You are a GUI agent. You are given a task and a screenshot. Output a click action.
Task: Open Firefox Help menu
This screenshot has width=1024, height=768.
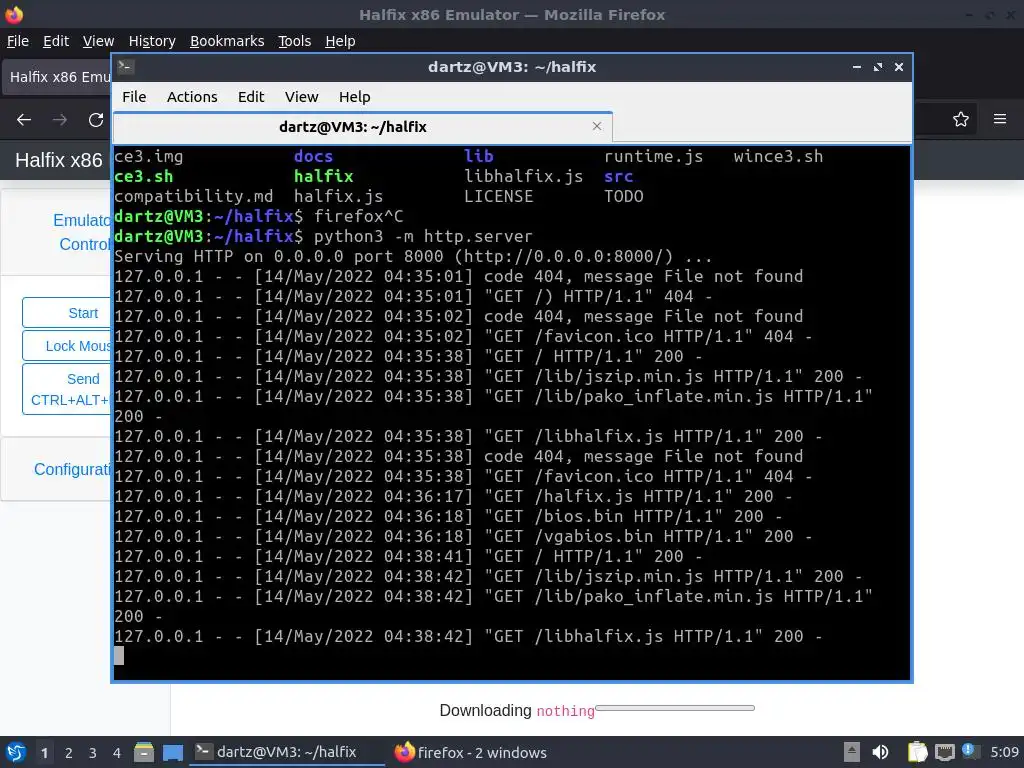pyautogui.click(x=340, y=41)
